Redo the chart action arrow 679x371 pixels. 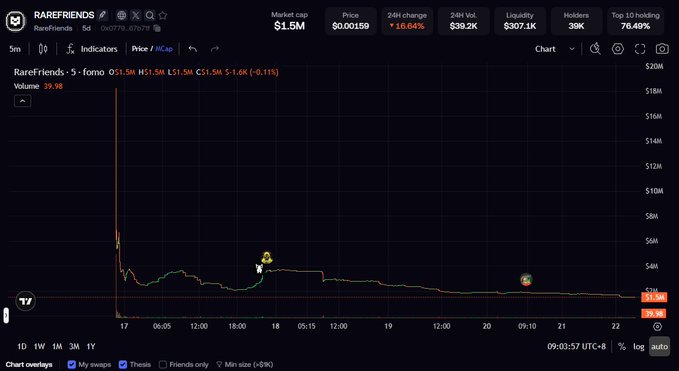tap(215, 49)
